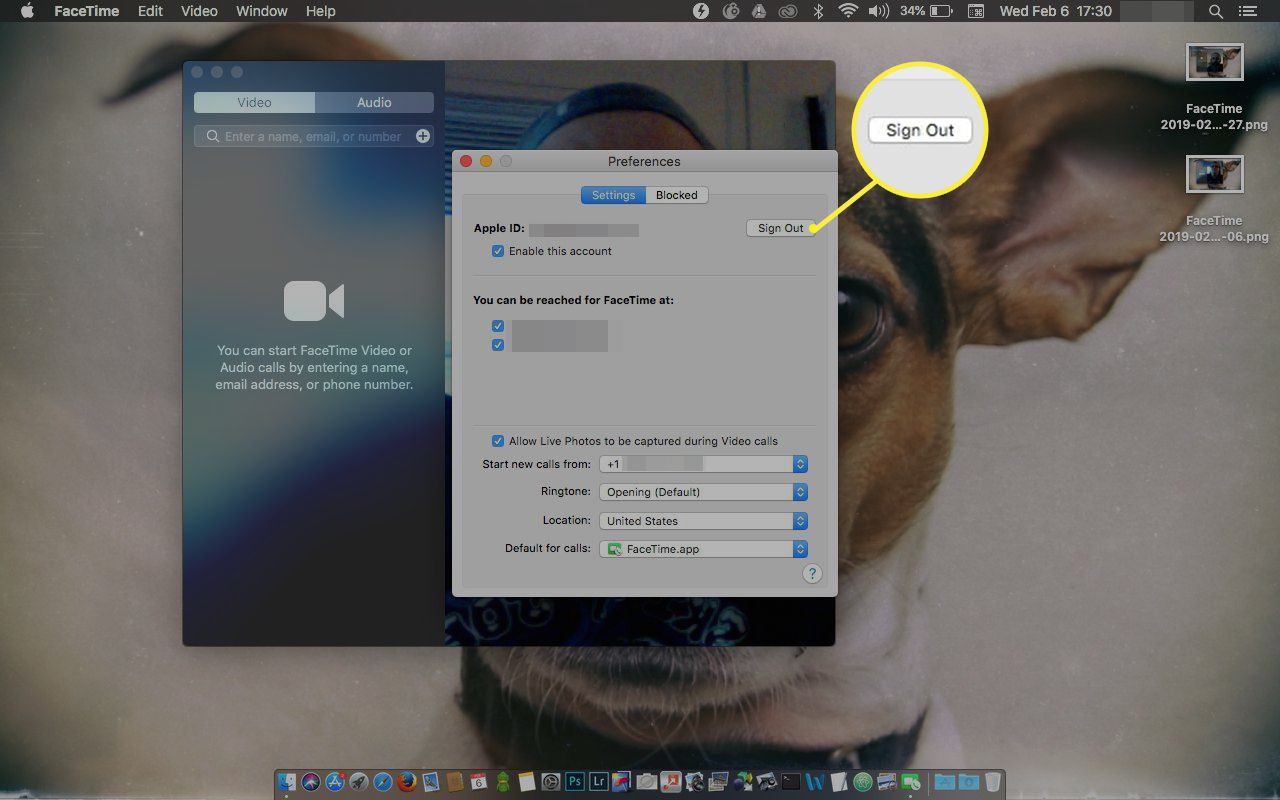Uncheck the first FaceTime reachable address
Image resolution: width=1280 pixels, height=800 pixels.
click(498, 326)
